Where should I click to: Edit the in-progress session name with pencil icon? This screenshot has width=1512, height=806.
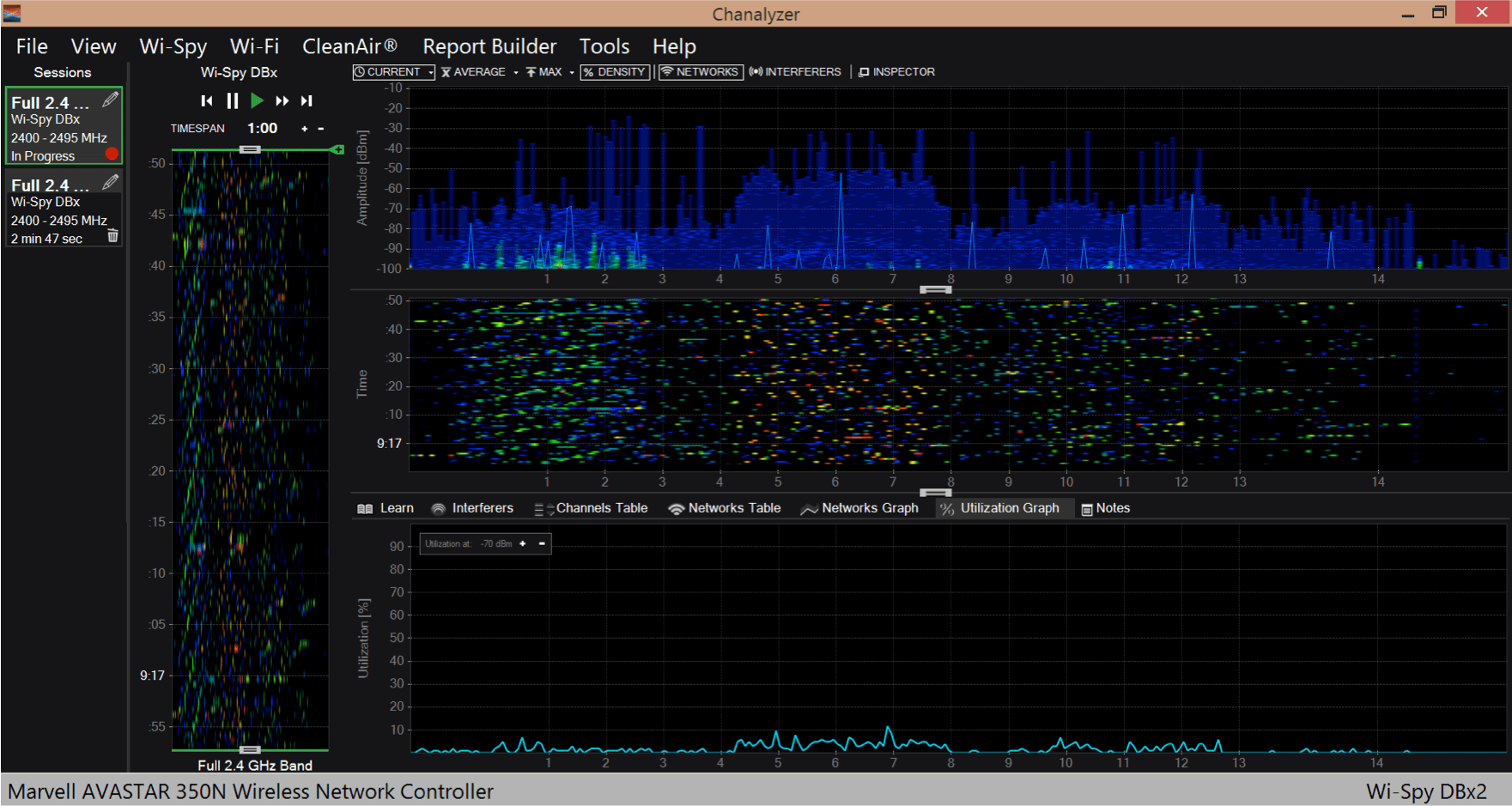coord(110,100)
